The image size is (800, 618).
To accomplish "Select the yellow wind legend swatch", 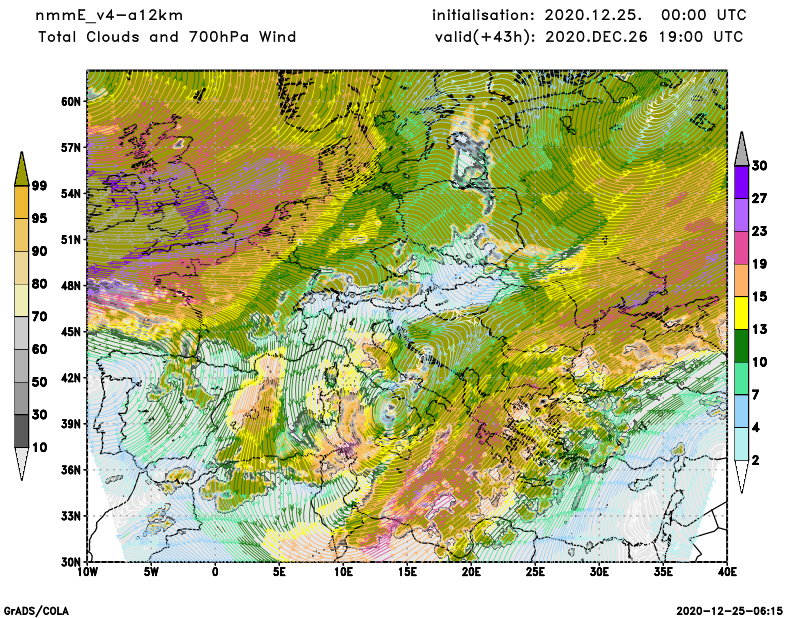I will coord(741,312).
